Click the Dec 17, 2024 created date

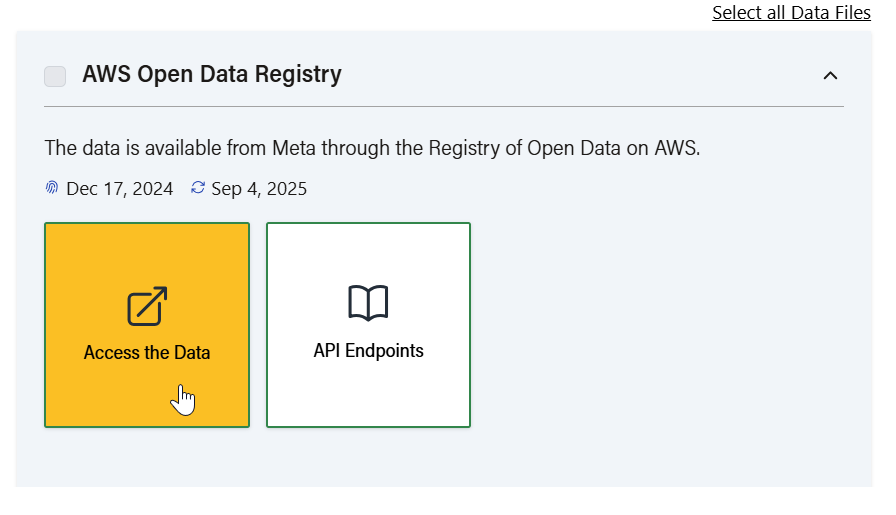click(x=120, y=189)
